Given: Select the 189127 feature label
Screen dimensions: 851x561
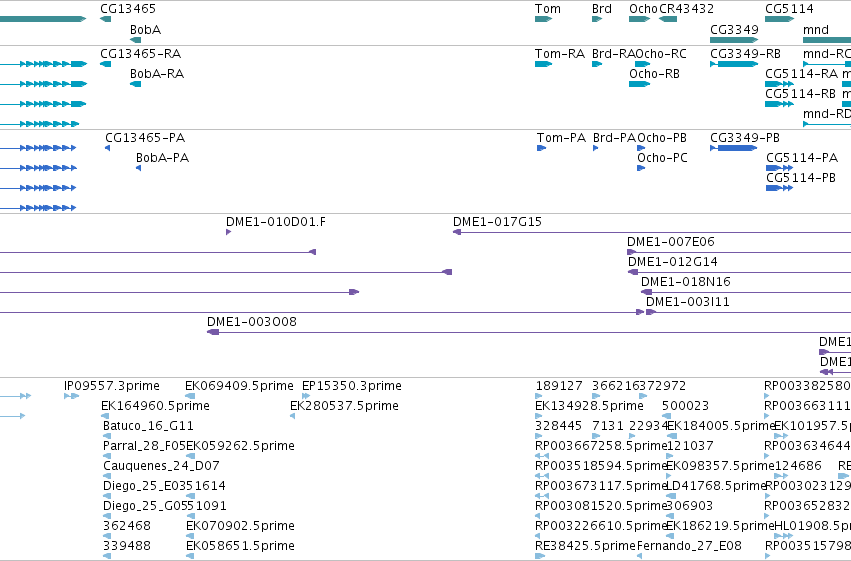Looking at the screenshot, I should coord(559,386).
